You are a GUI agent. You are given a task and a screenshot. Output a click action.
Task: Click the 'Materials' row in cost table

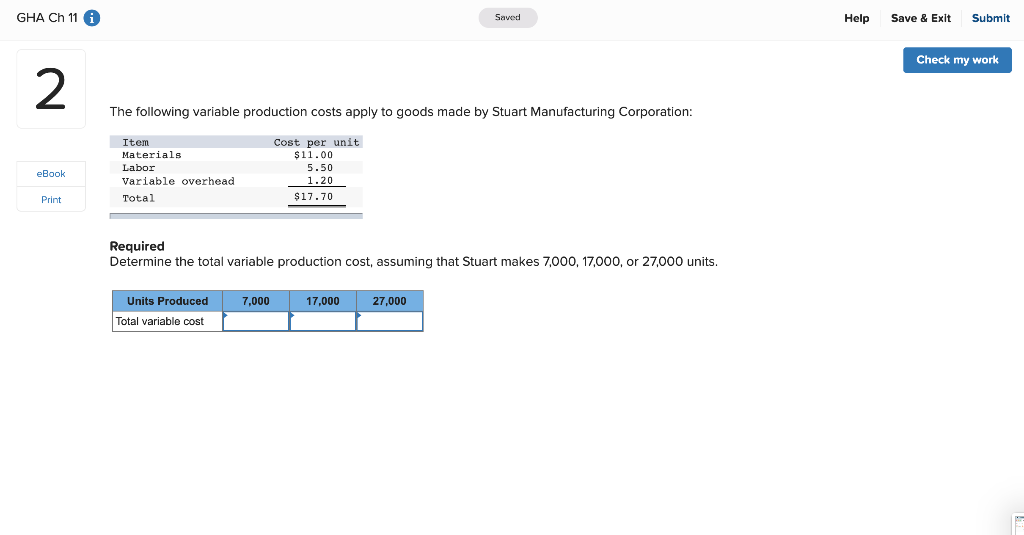click(x=236, y=155)
